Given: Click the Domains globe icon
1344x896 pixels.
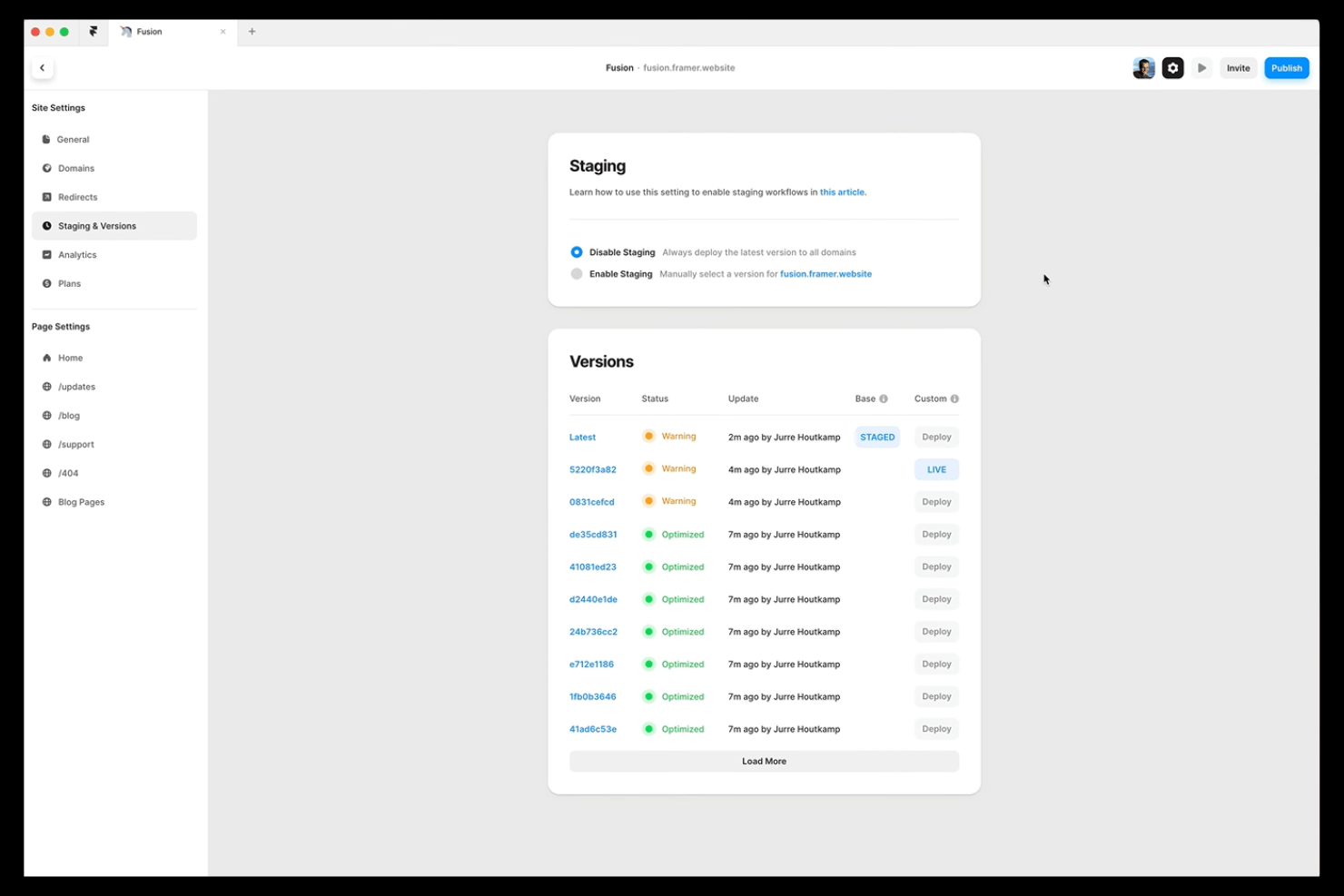Looking at the screenshot, I should click(x=46, y=169).
